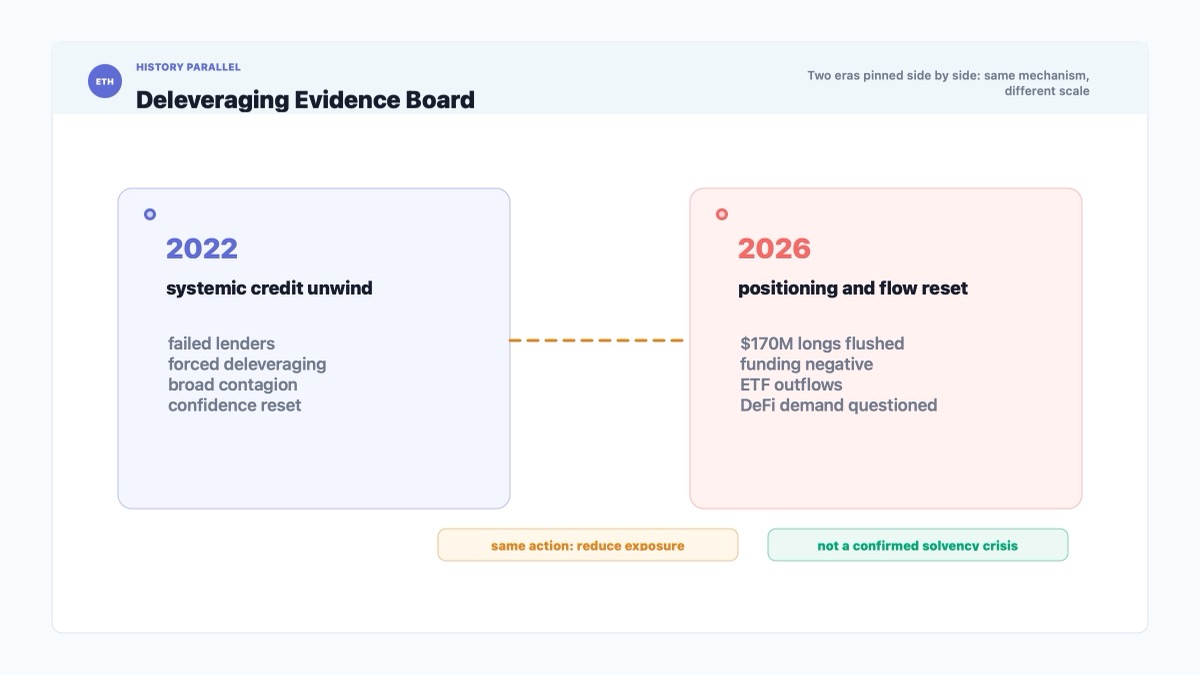Image resolution: width=1200 pixels, height=675 pixels.
Task: Select the 'same action: reduce exposure' tag
Action: tap(588, 545)
